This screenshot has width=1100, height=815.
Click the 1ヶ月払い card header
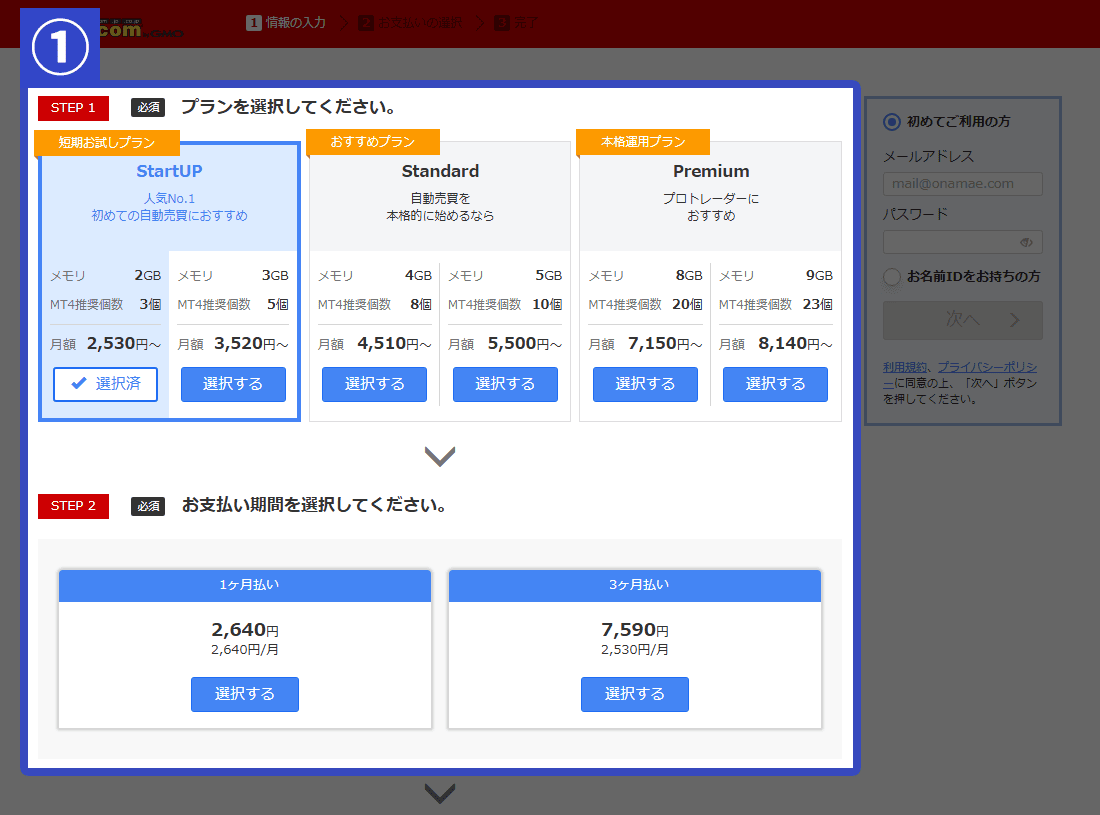(245, 585)
